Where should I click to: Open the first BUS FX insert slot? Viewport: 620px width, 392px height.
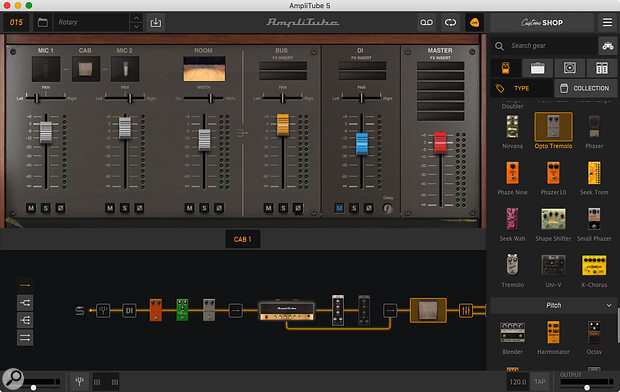tap(283, 66)
